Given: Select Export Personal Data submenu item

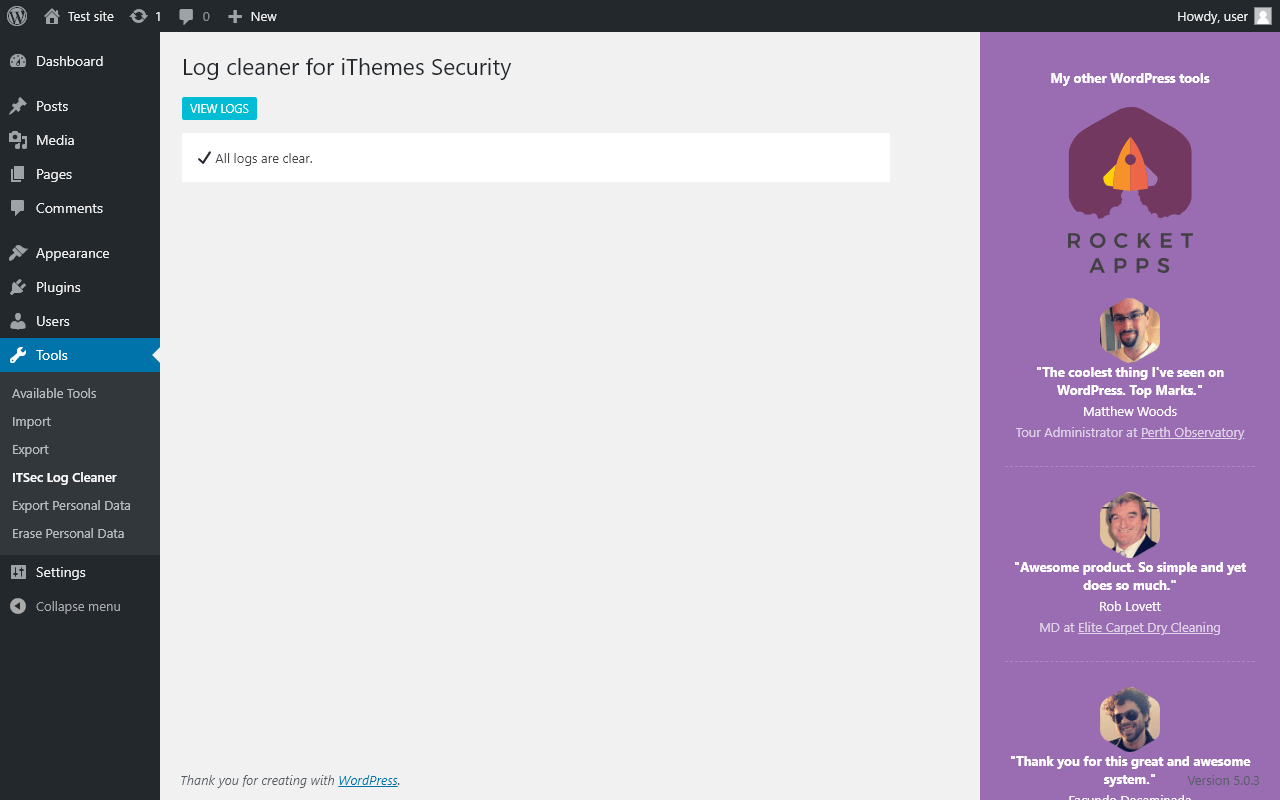Looking at the screenshot, I should click(x=71, y=505).
